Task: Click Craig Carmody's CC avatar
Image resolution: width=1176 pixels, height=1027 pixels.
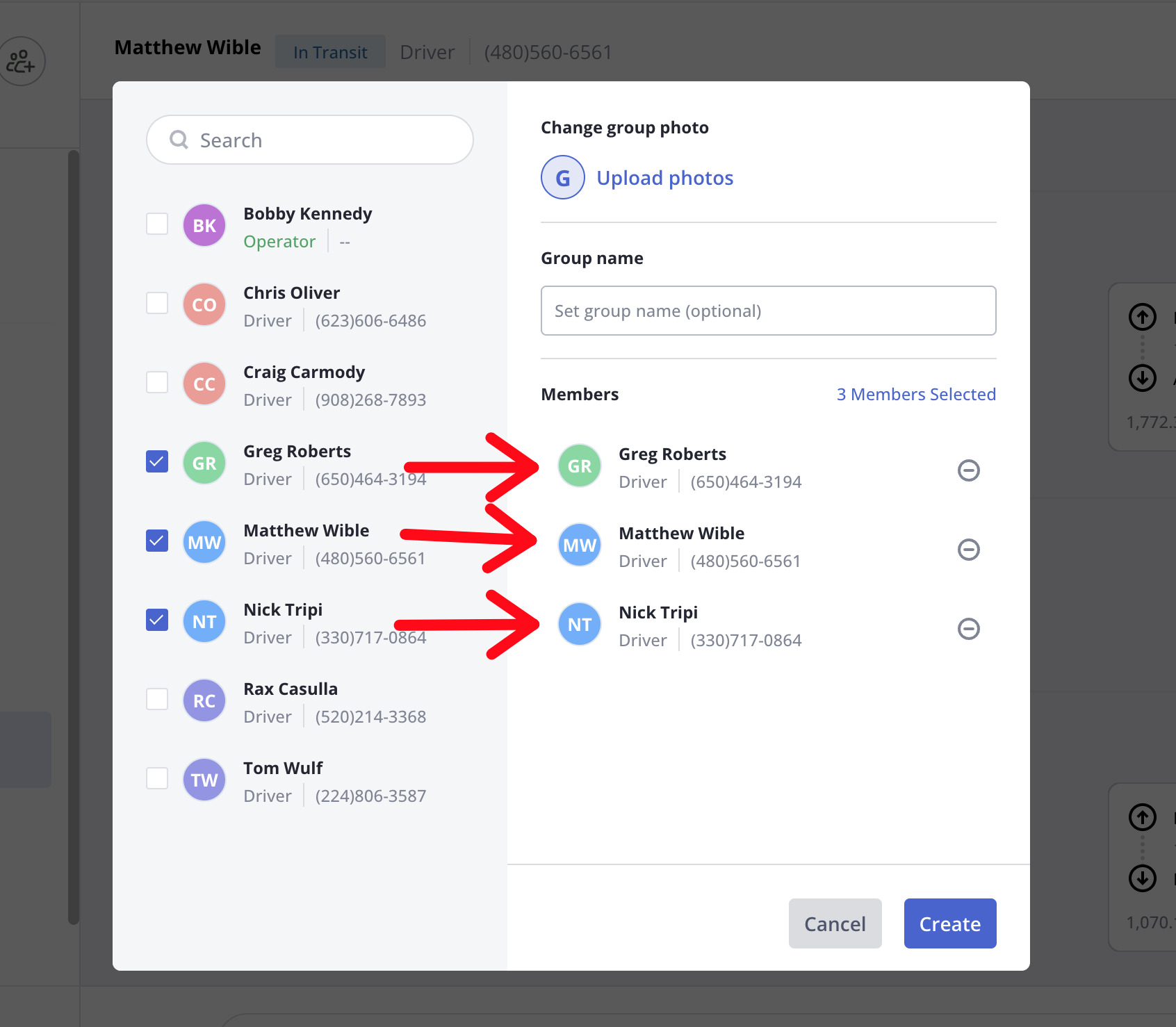Action: click(x=204, y=384)
